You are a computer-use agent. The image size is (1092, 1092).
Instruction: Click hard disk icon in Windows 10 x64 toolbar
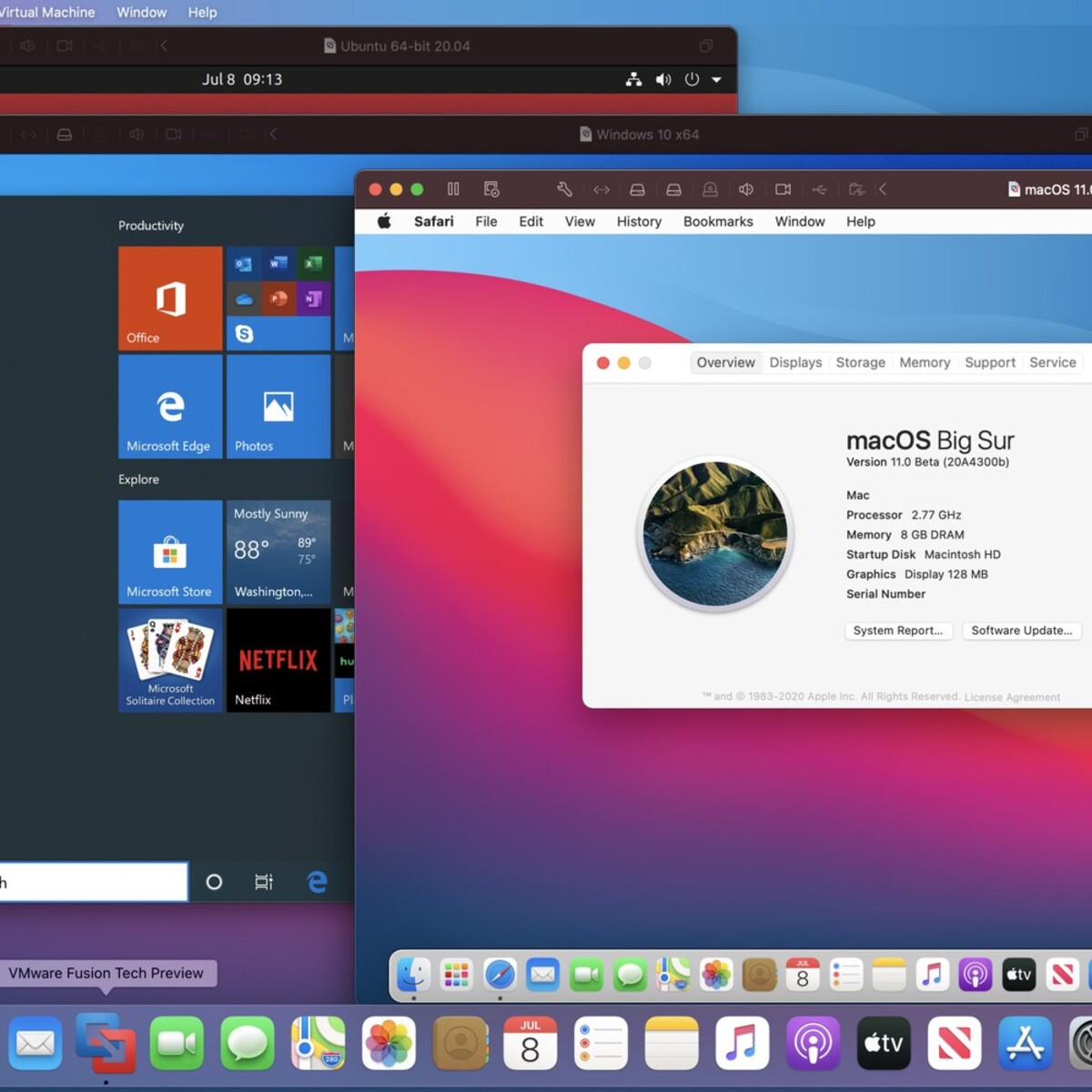coord(65,134)
